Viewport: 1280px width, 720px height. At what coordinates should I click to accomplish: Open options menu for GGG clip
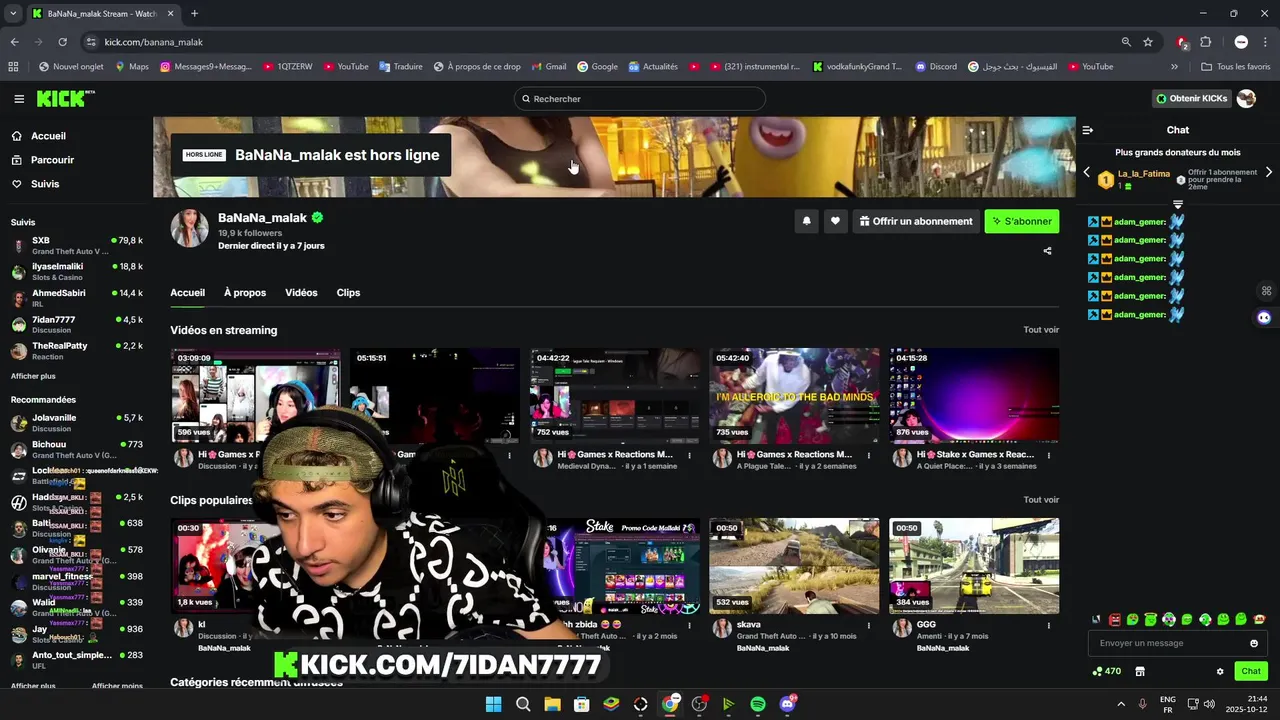click(x=1049, y=626)
